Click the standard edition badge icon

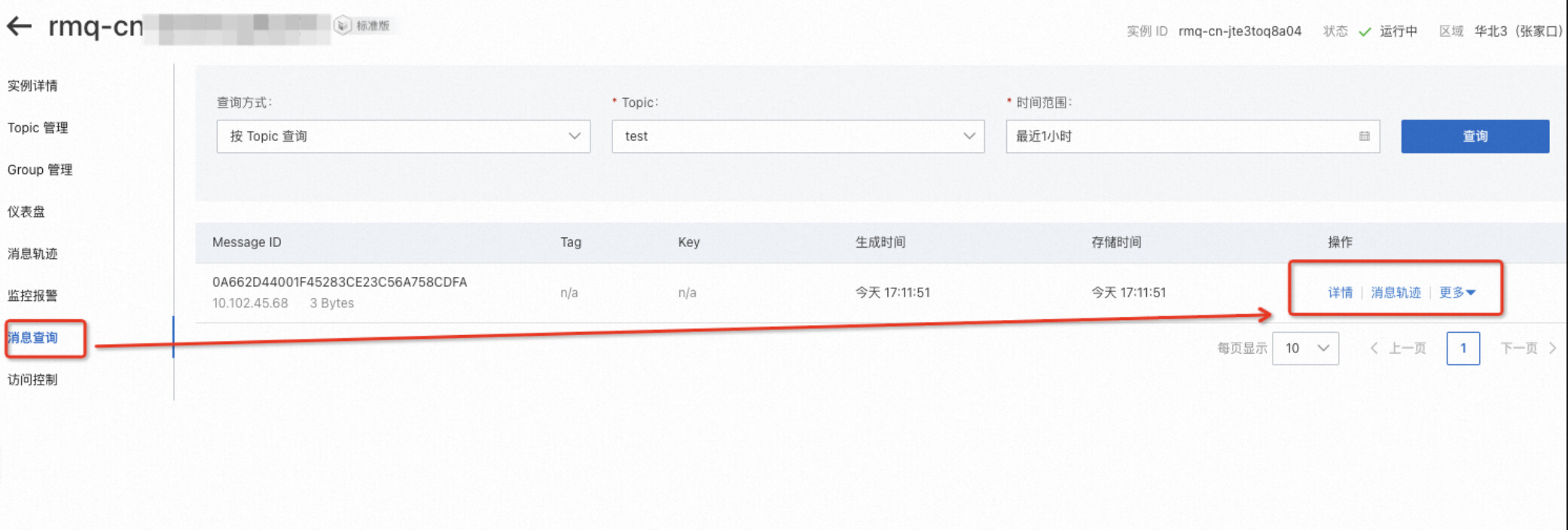343,26
